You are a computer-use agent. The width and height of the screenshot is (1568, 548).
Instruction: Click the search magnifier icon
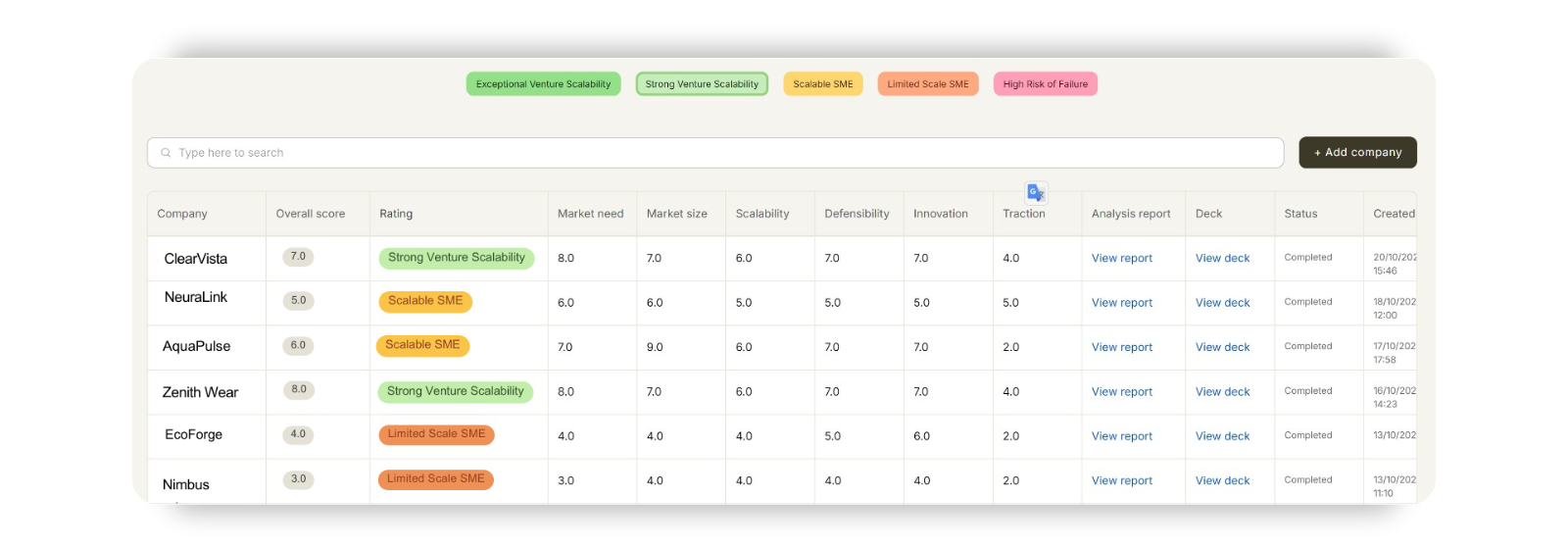(166, 153)
